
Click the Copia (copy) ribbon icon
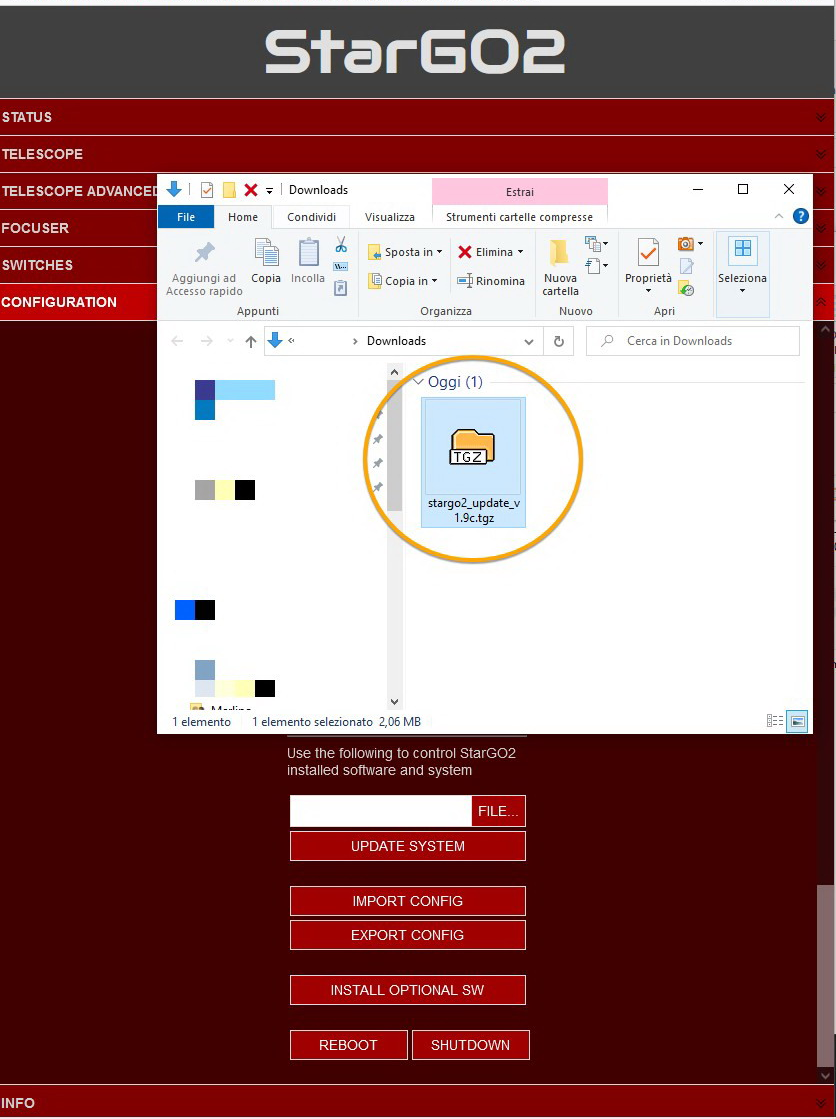pos(266,253)
